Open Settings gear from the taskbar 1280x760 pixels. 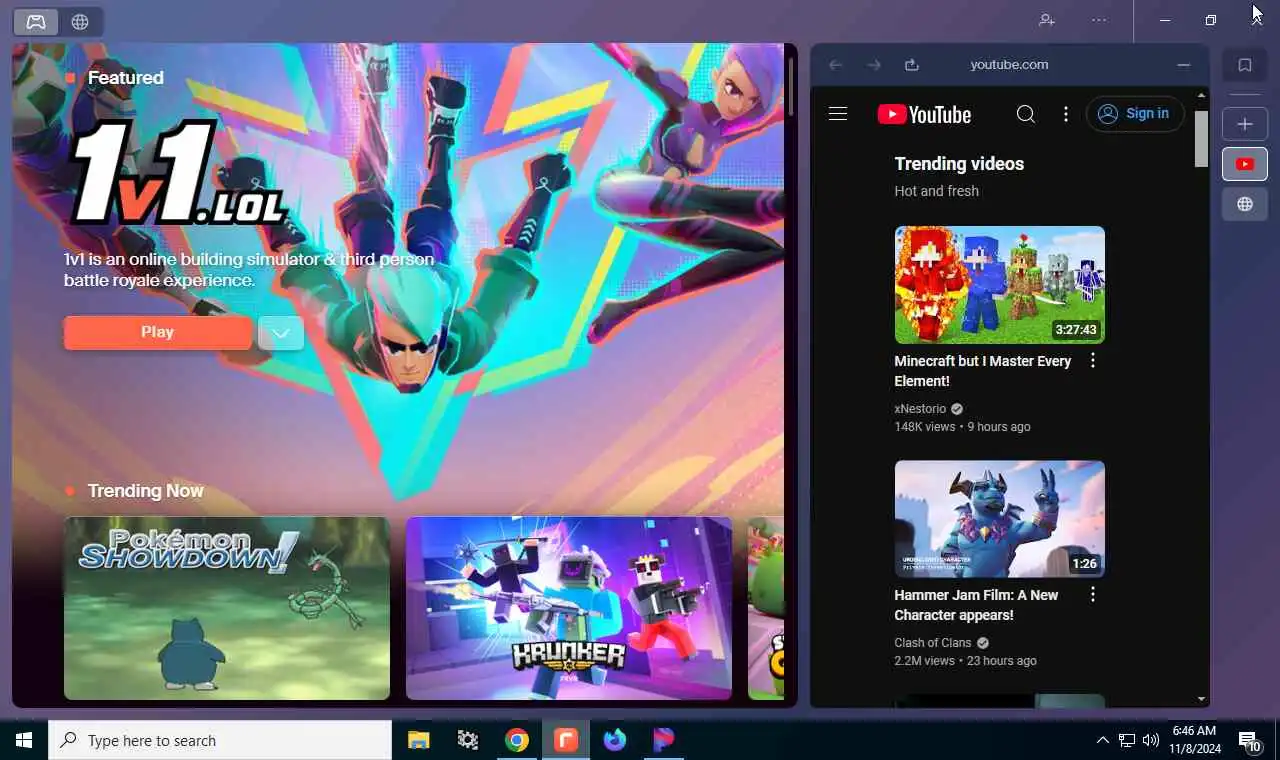tap(467, 740)
